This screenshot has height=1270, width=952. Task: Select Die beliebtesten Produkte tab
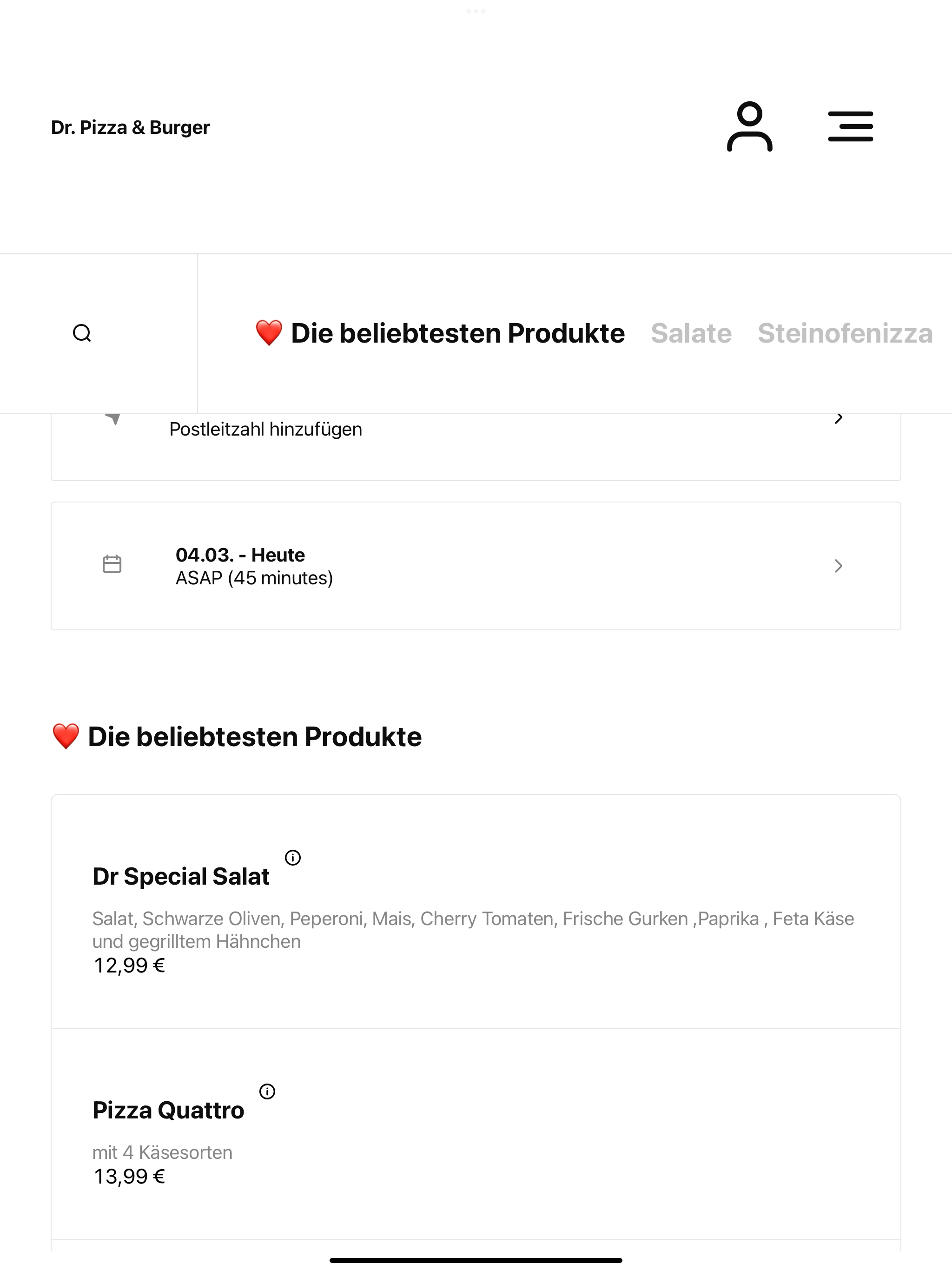coord(440,333)
